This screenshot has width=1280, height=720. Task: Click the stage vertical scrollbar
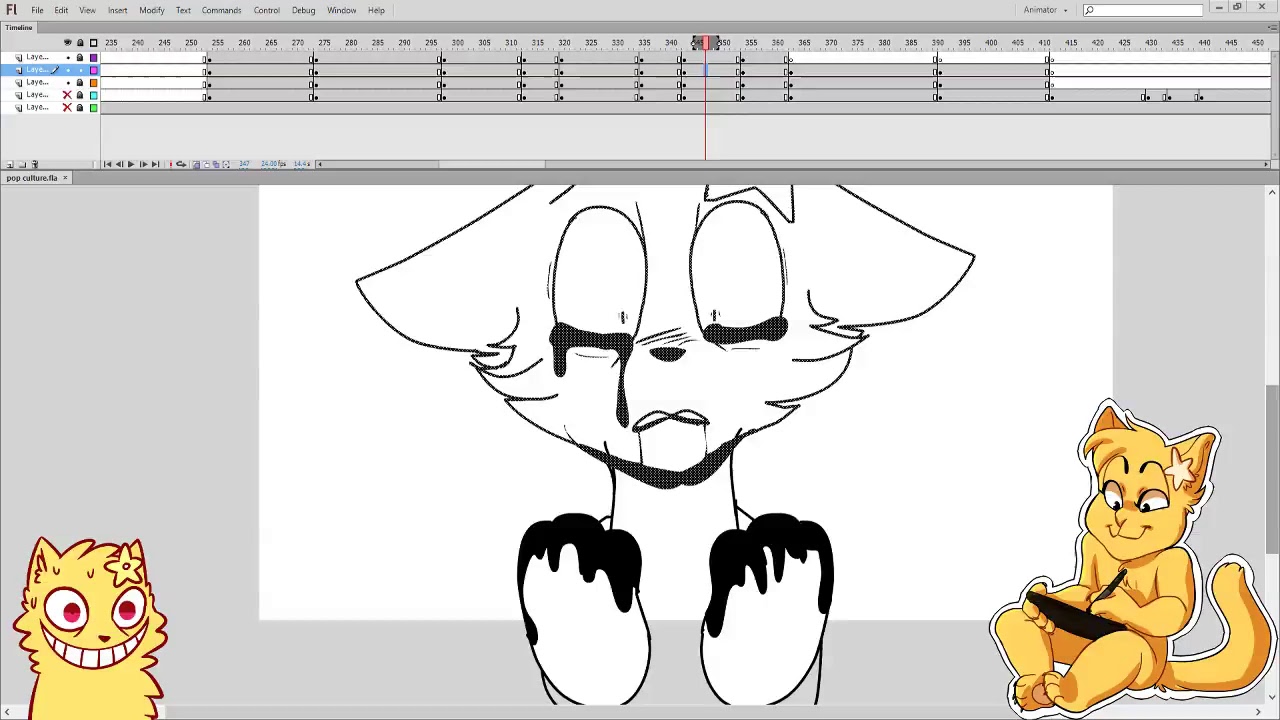click(1272, 468)
